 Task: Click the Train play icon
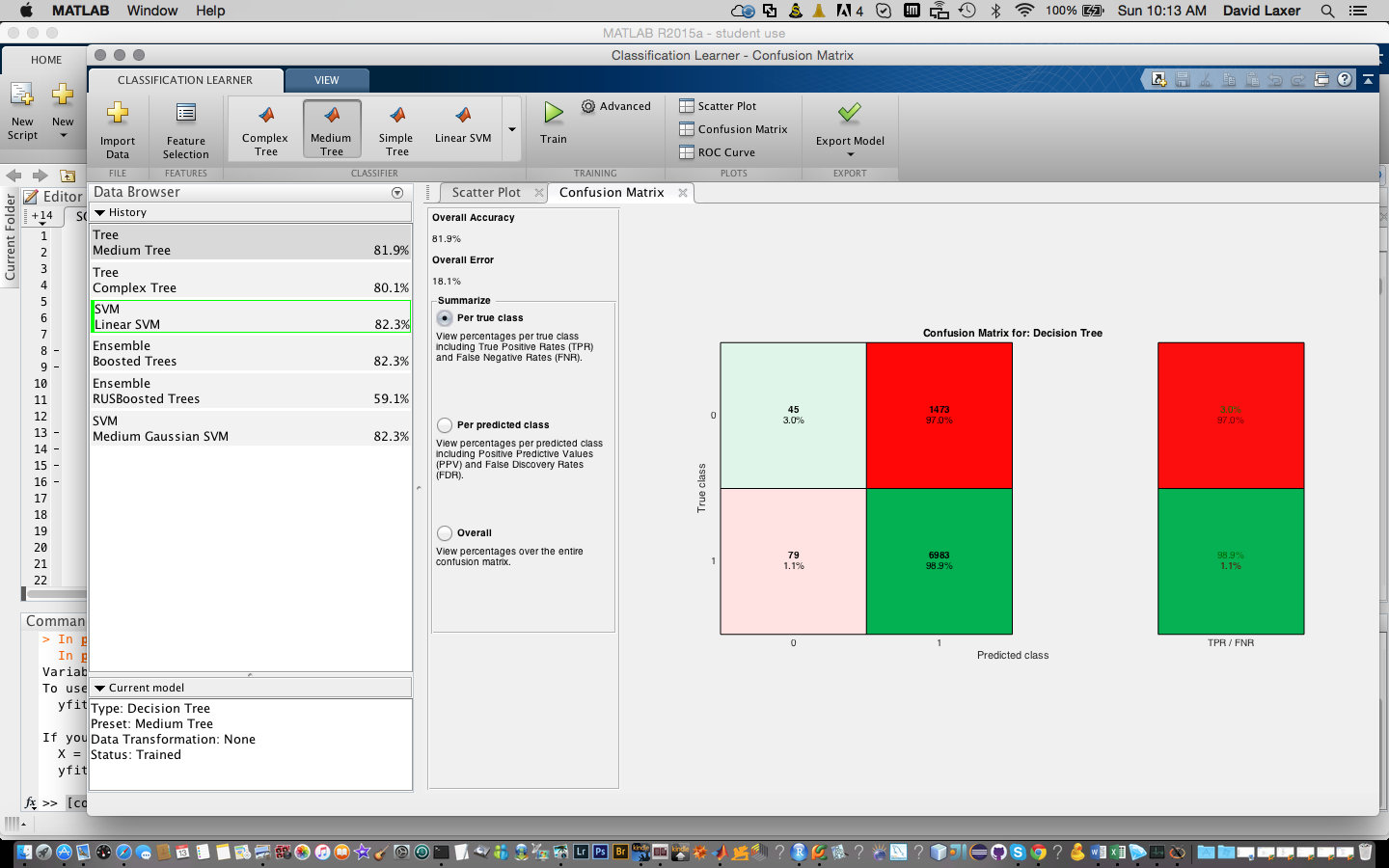click(x=554, y=113)
